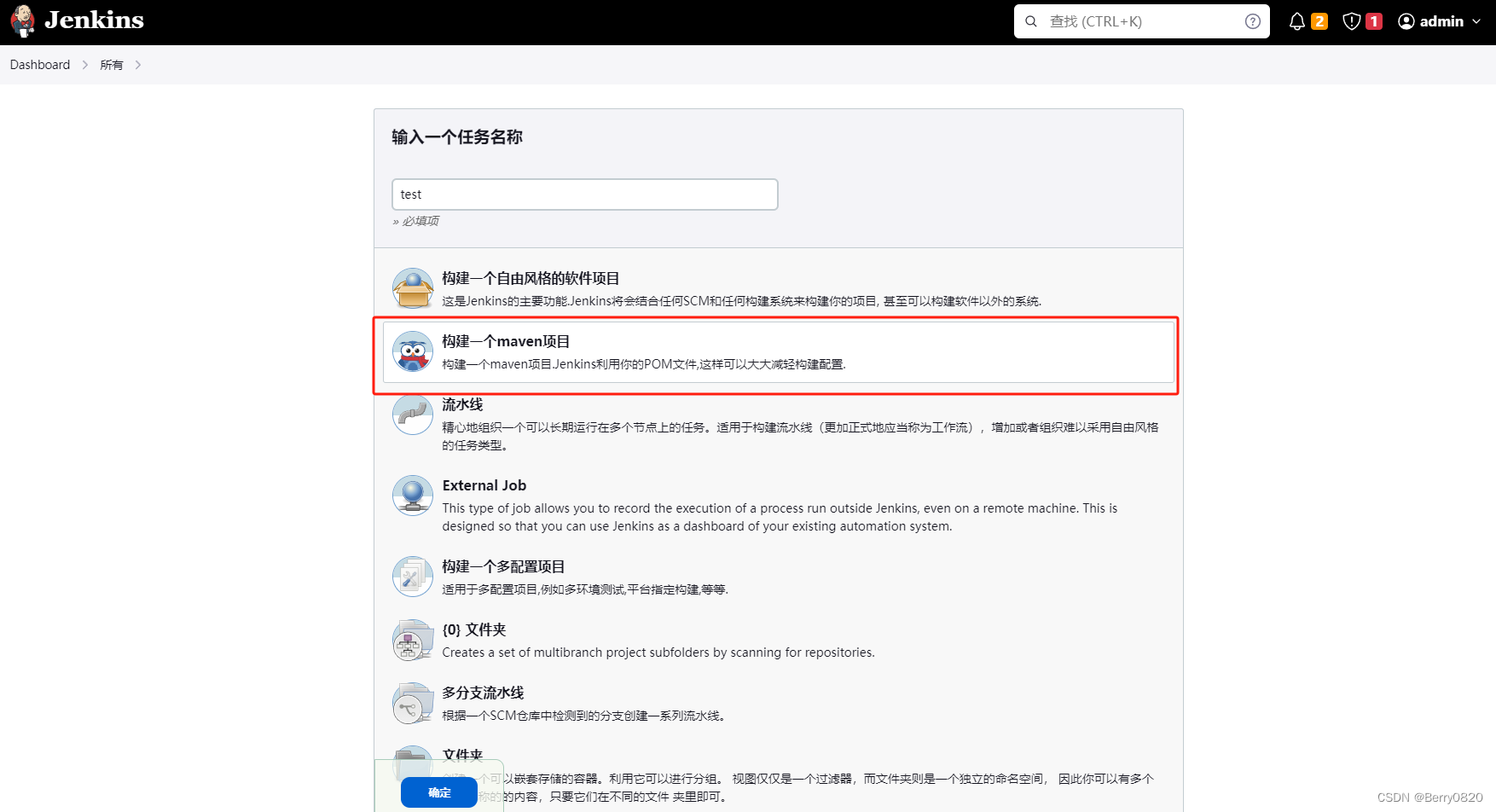Choose 构建一个多配置项目 option
This screenshot has height=812, width=1496.
click(x=503, y=566)
